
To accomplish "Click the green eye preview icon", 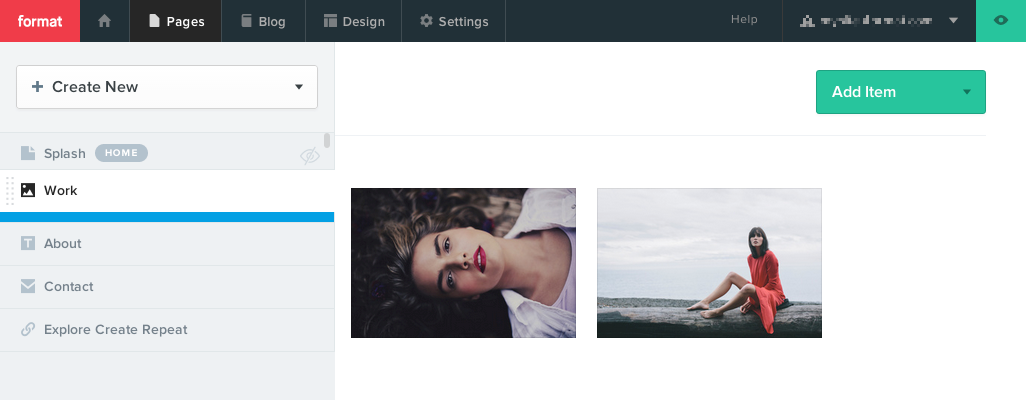I will pyautogui.click(x=1000, y=21).
